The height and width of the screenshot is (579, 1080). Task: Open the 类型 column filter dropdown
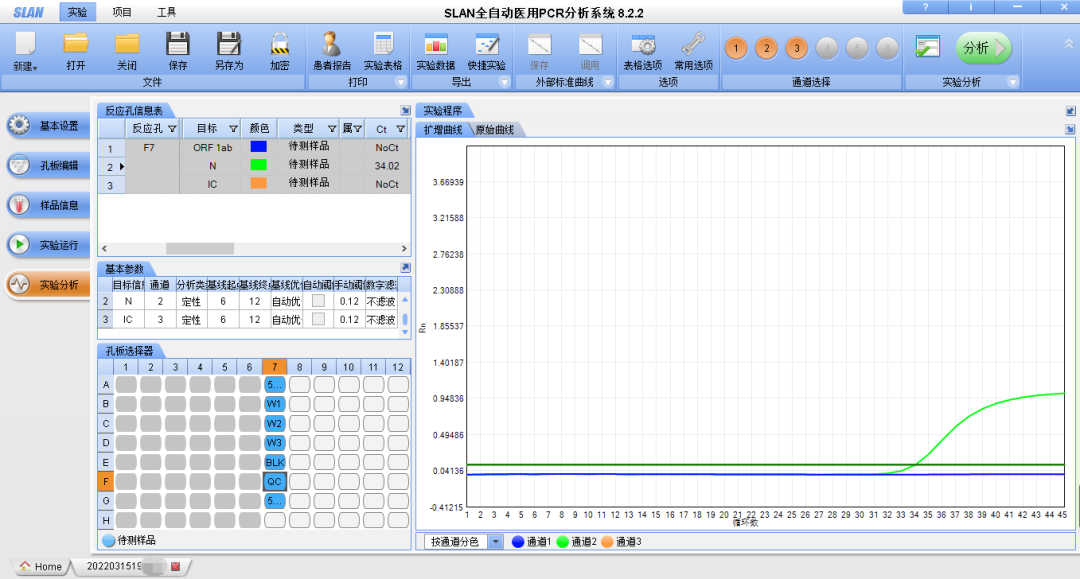pos(332,129)
